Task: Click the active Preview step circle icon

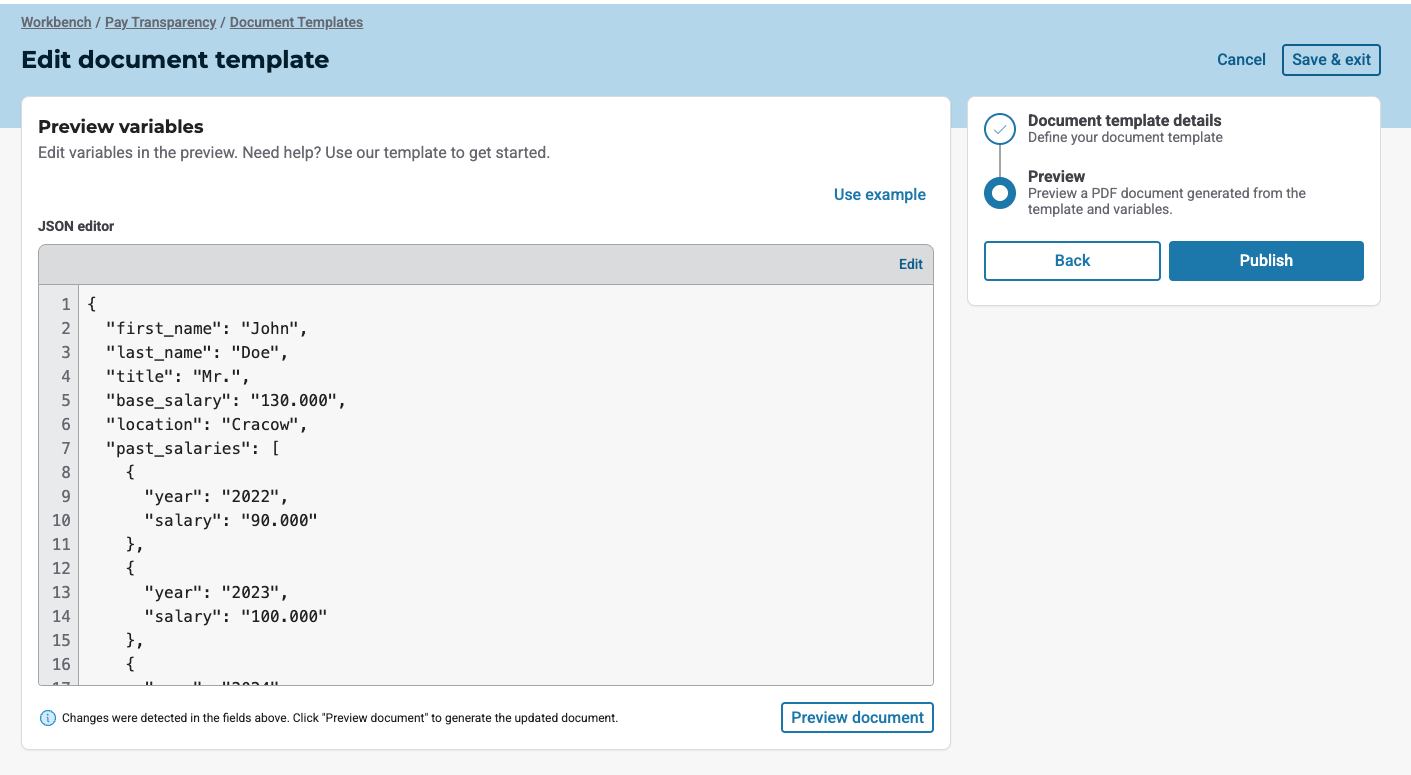Action: tap(1000, 192)
